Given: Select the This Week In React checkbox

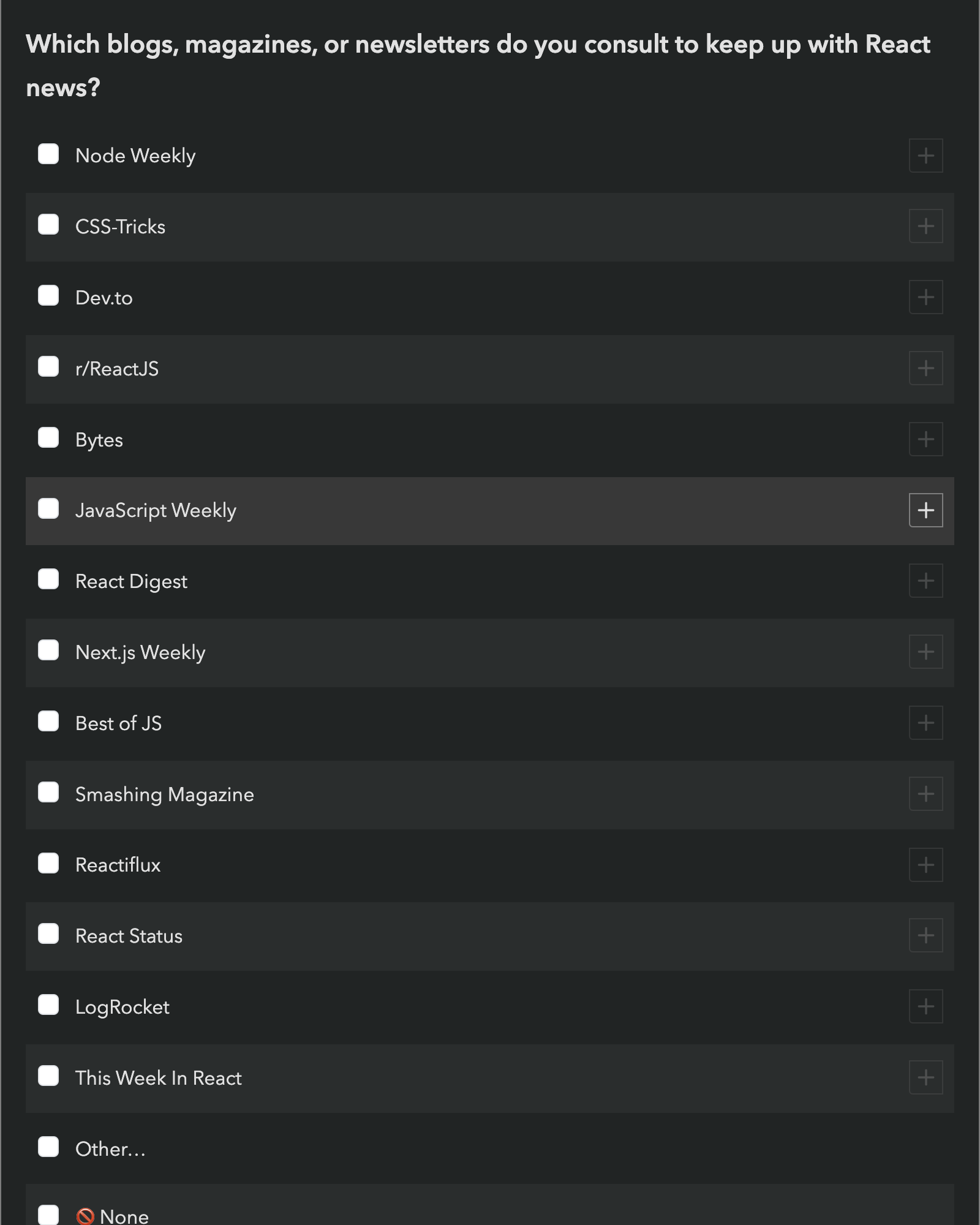Looking at the screenshot, I should [x=48, y=1076].
